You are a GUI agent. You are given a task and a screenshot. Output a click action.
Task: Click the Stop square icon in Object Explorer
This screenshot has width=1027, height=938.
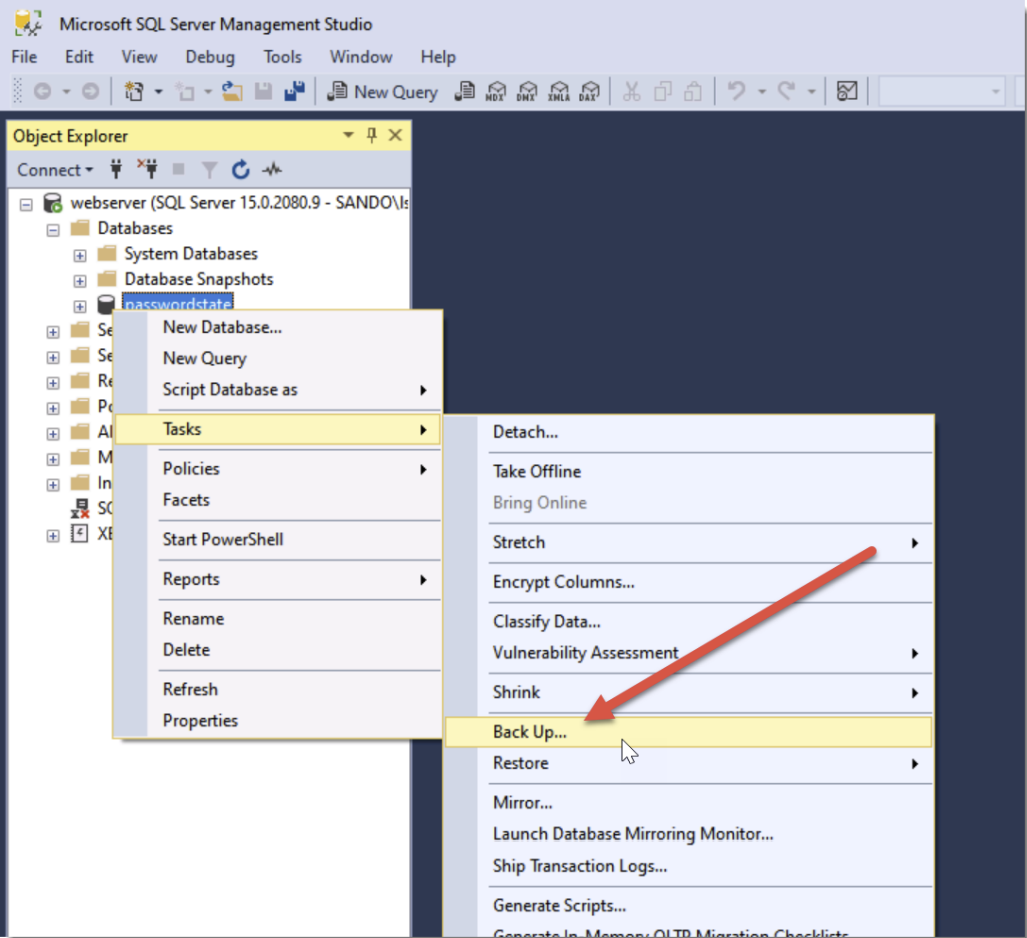pyautogui.click(x=178, y=170)
